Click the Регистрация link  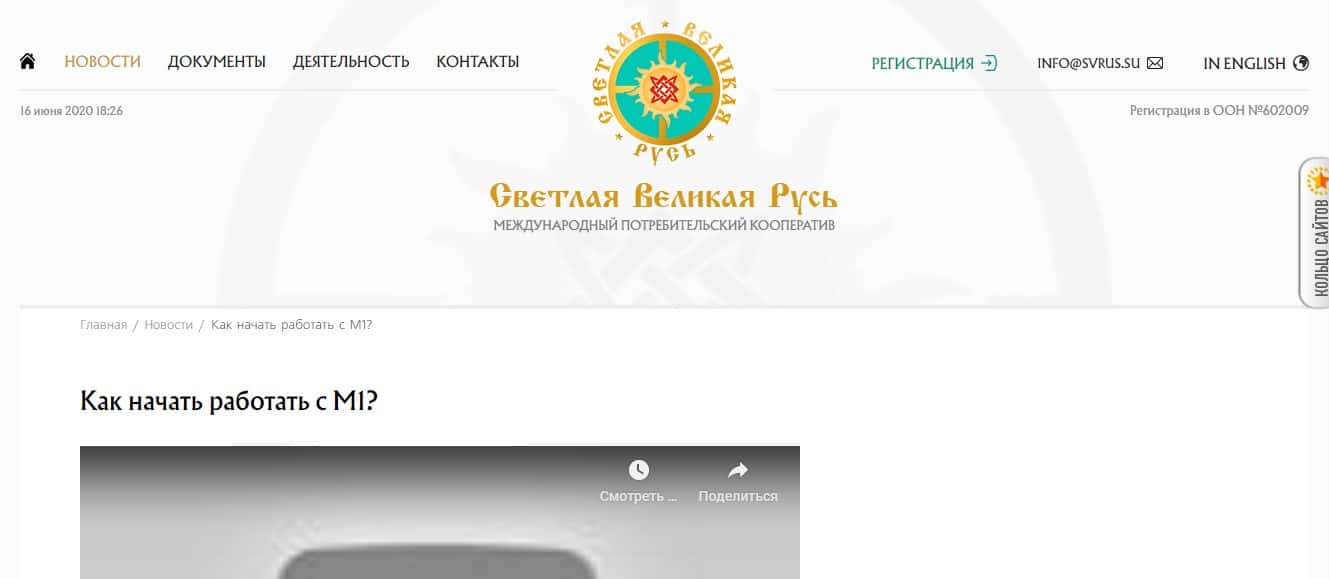[x=922, y=63]
